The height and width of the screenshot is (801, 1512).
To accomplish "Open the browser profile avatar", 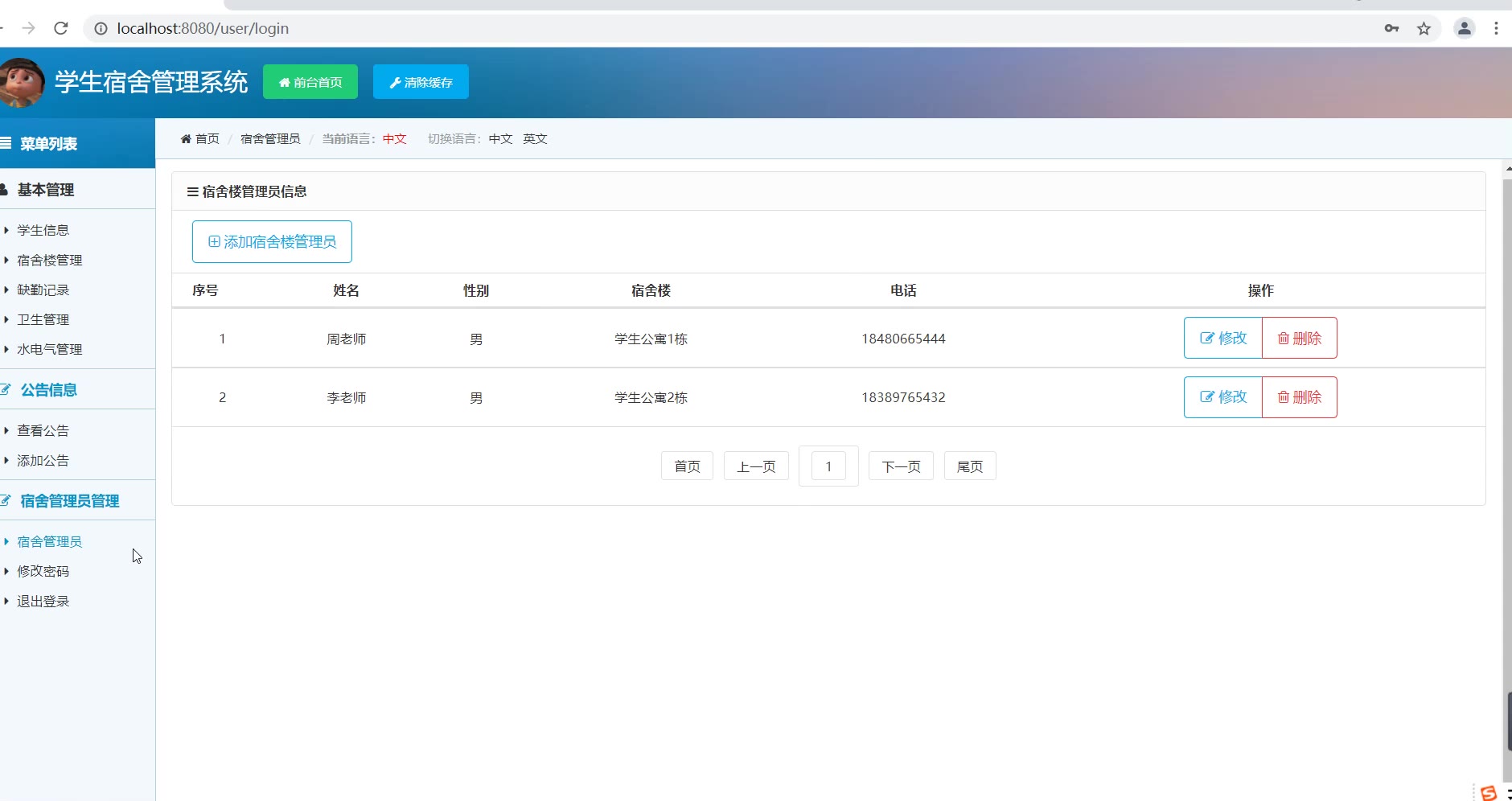I will click(x=1465, y=28).
